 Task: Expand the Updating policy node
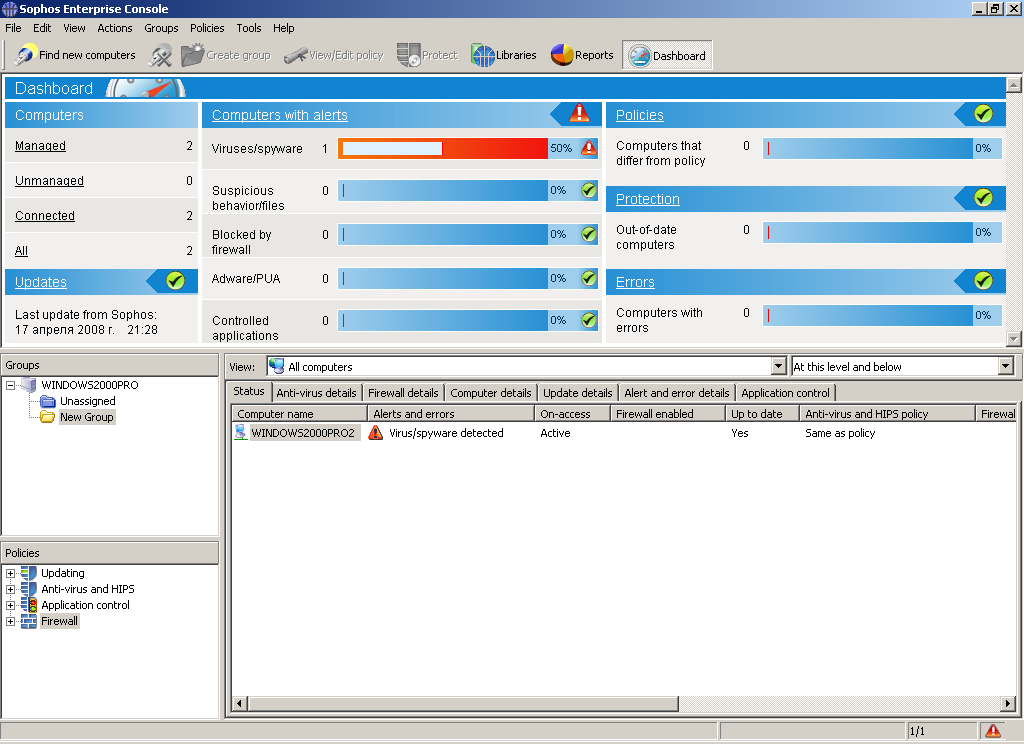click(x=10, y=574)
